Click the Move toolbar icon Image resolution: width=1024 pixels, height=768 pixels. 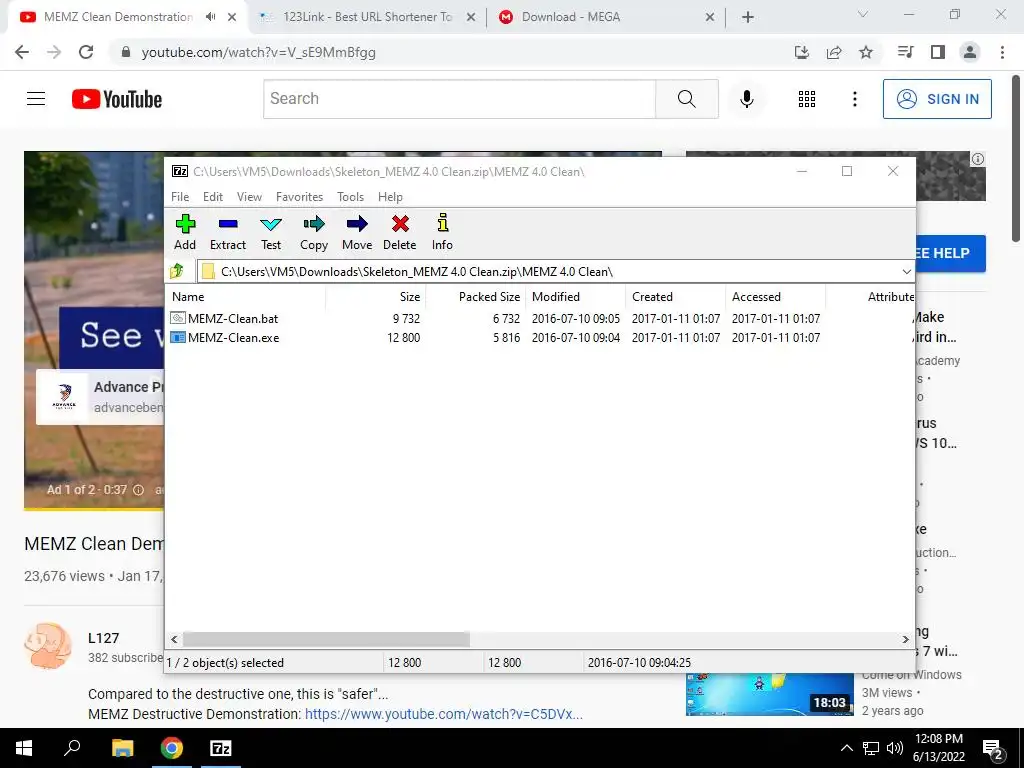click(357, 232)
